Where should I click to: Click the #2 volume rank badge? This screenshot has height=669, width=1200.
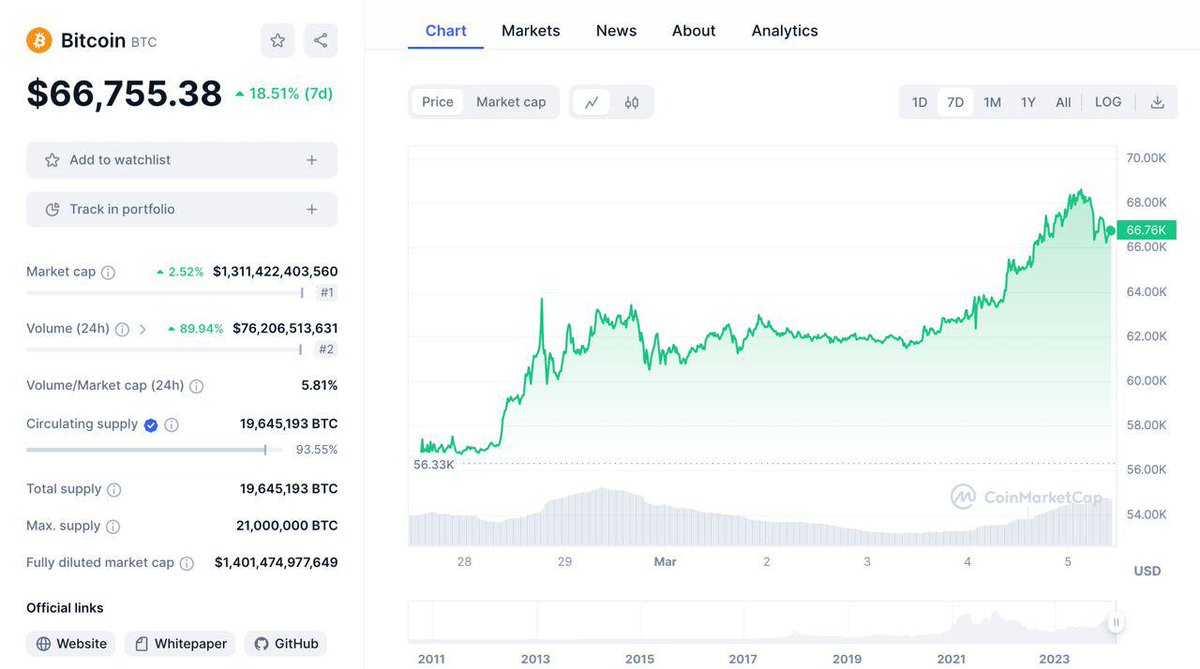(x=326, y=350)
